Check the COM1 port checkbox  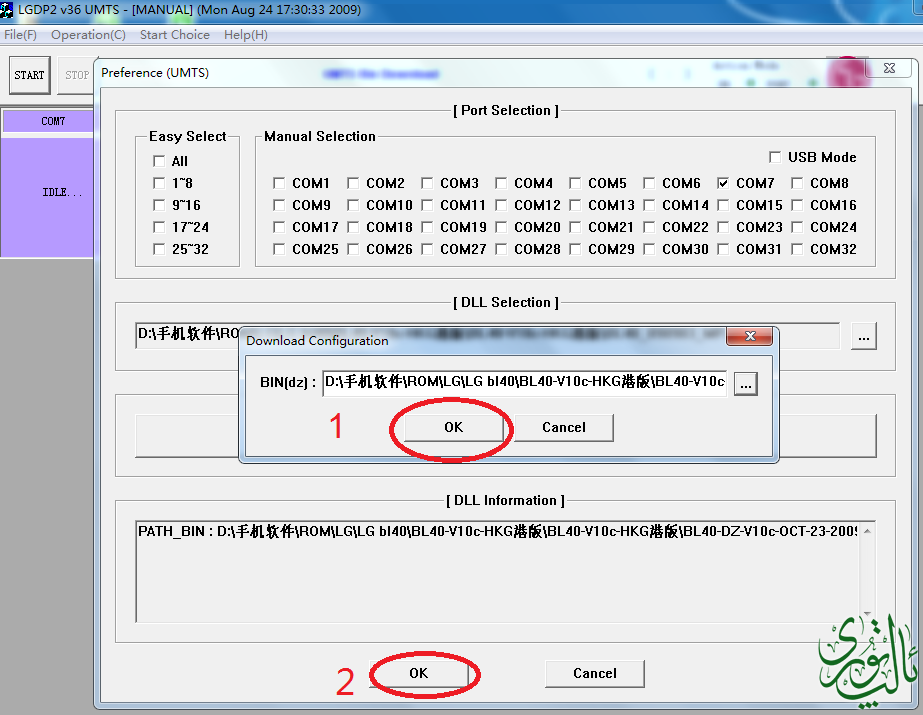pyautogui.click(x=279, y=183)
